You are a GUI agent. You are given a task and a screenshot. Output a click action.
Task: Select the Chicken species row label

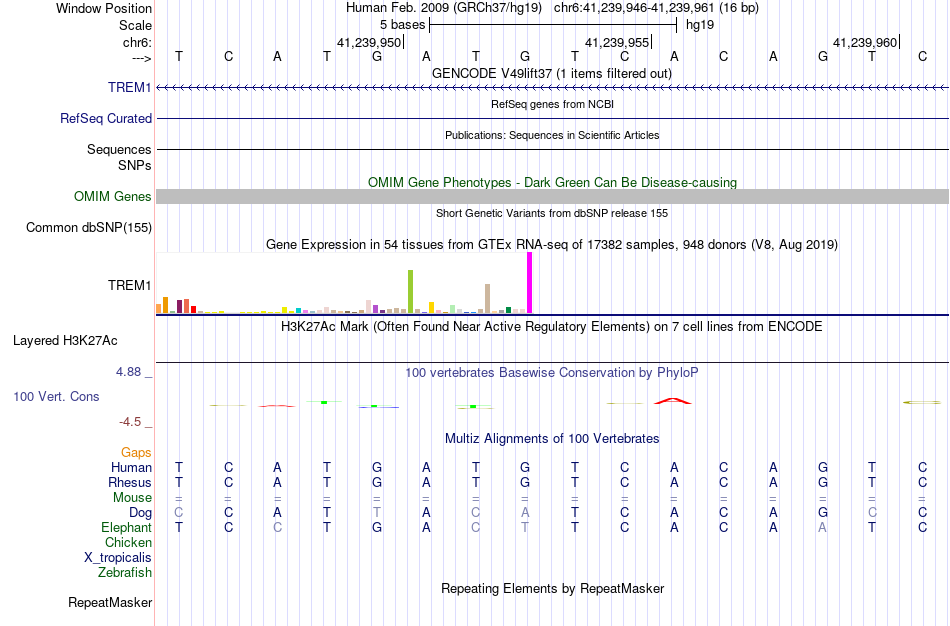[128, 542]
